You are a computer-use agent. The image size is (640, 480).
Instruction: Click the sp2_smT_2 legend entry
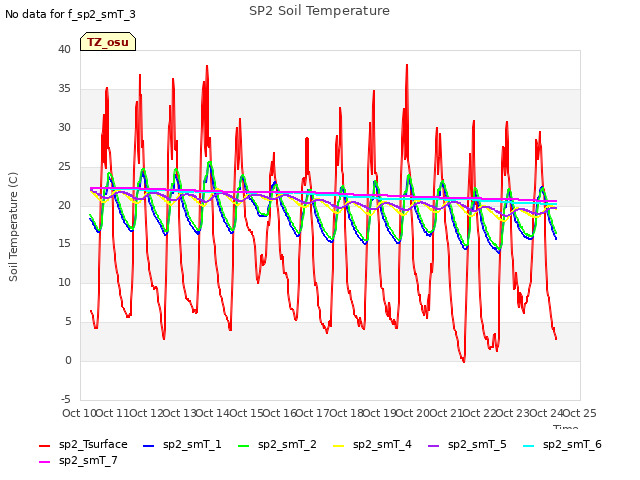point(277,444)
